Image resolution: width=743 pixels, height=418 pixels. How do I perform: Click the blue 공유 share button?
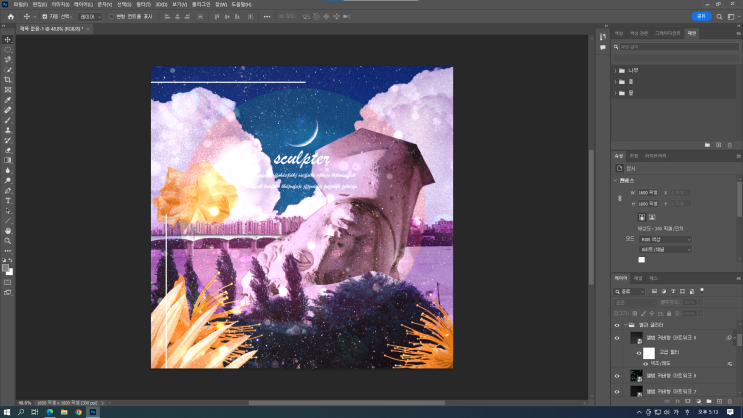click(x=701, y=16)
